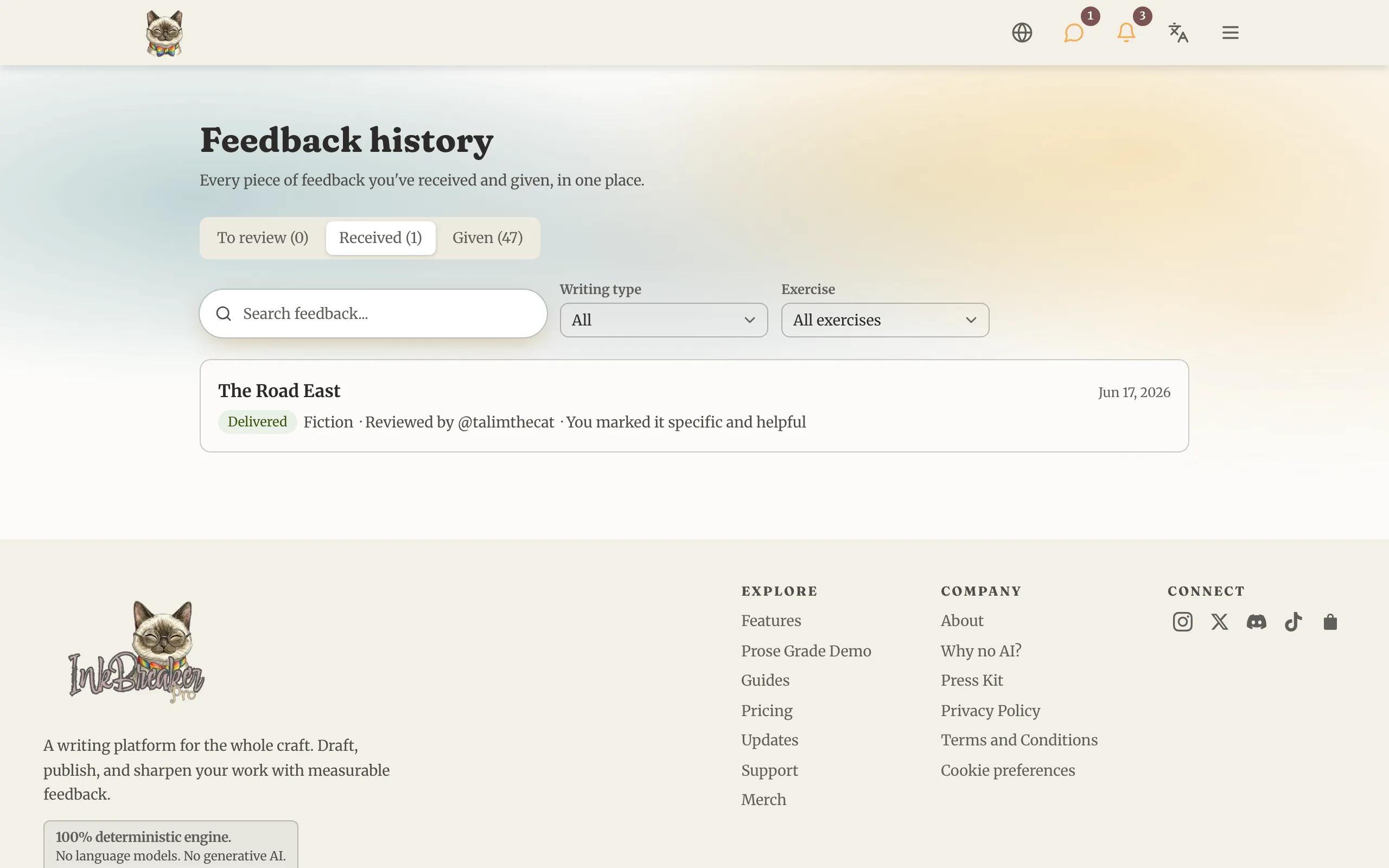1389x868 pixels.
Task: Open the Writing type dropdown
Action: pyautogui.click(x=664, y=320)
